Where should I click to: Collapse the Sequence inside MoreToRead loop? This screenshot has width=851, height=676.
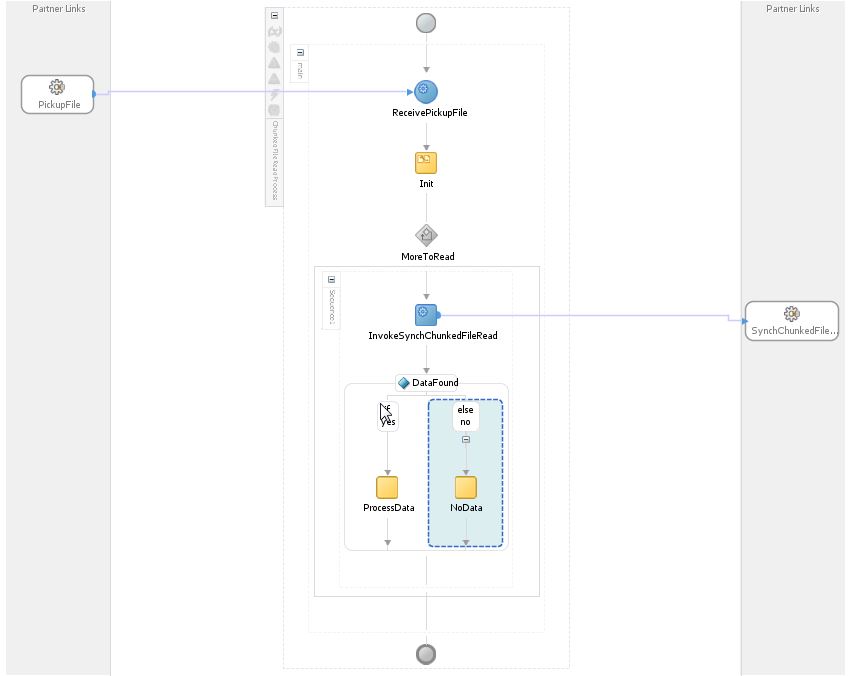tap(331, 280)
